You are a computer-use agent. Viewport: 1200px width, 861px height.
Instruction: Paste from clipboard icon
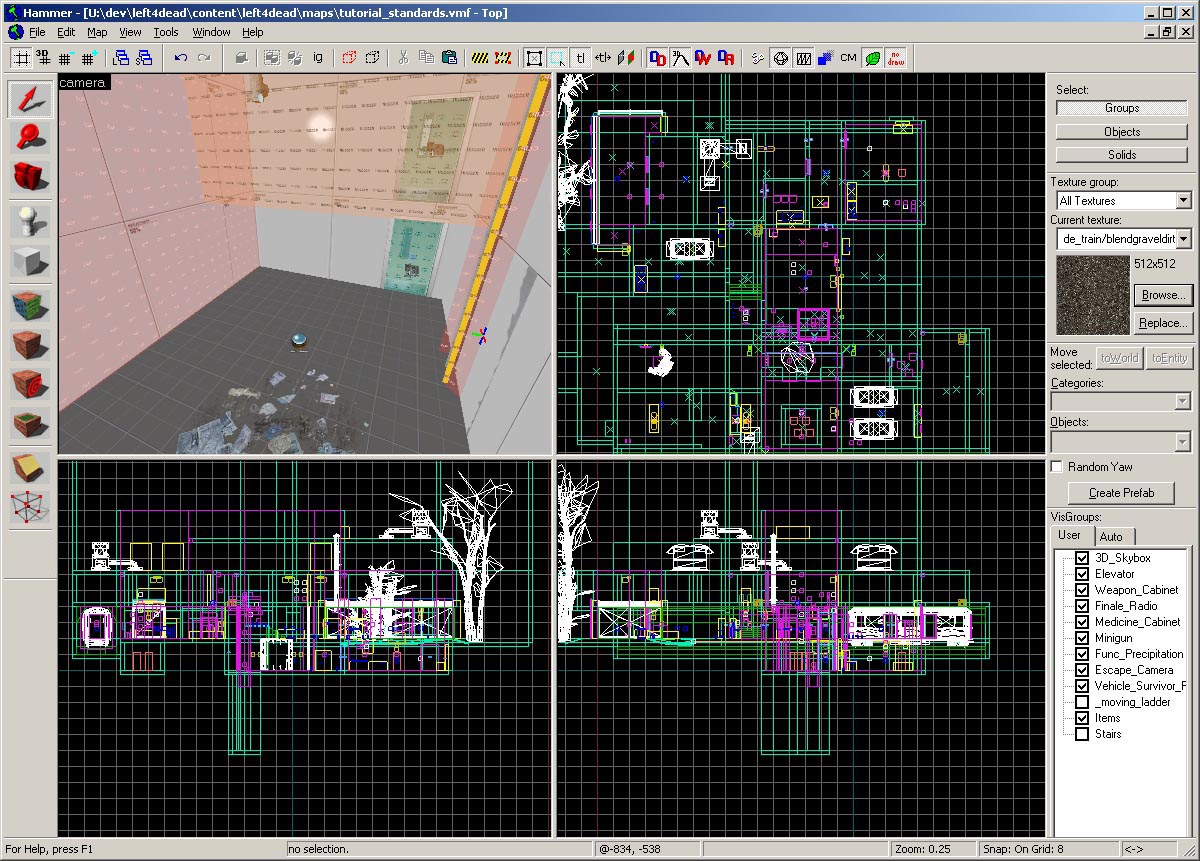pyautogui.click(x=449, y=58)
